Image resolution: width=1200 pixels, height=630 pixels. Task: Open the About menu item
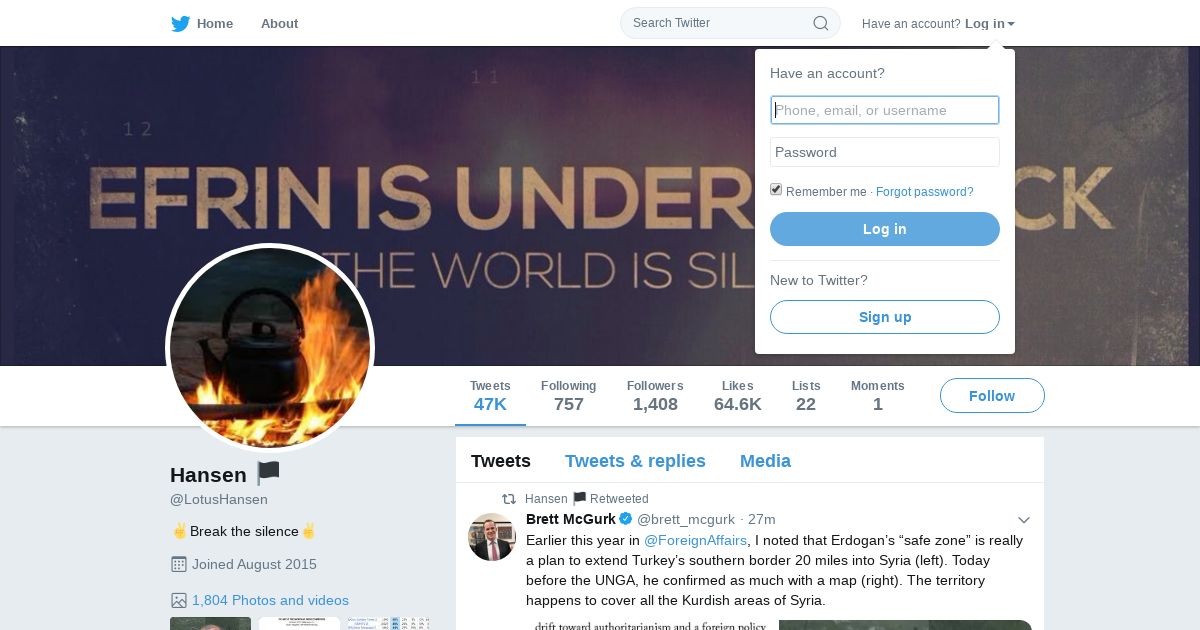pos(279,23)
